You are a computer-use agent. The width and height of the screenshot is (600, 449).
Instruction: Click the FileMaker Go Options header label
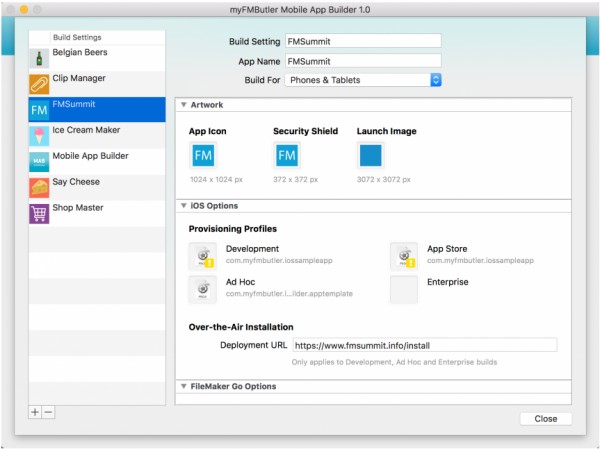233,387
